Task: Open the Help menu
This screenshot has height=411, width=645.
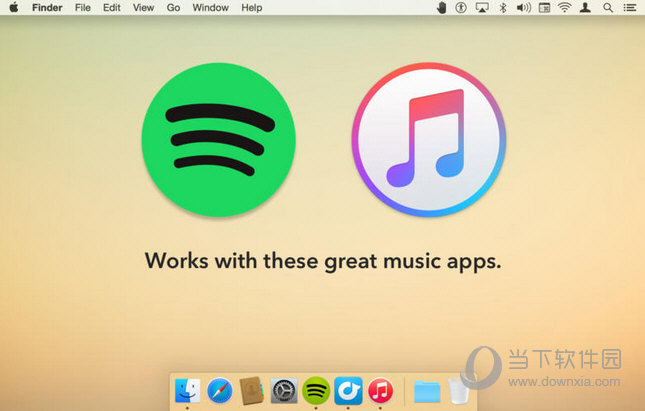Action: pos(252,8)
